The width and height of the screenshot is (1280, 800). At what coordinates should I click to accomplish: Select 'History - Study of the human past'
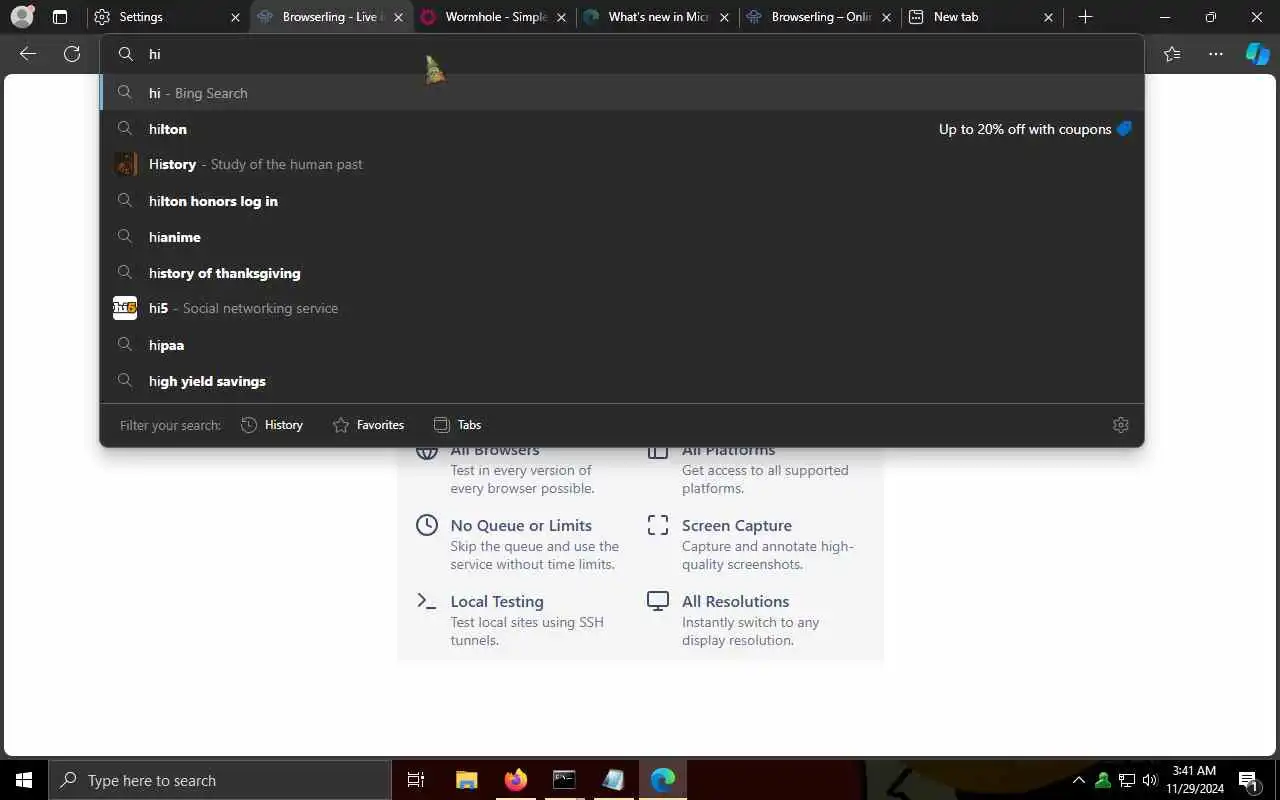click(x=622, y=164)
